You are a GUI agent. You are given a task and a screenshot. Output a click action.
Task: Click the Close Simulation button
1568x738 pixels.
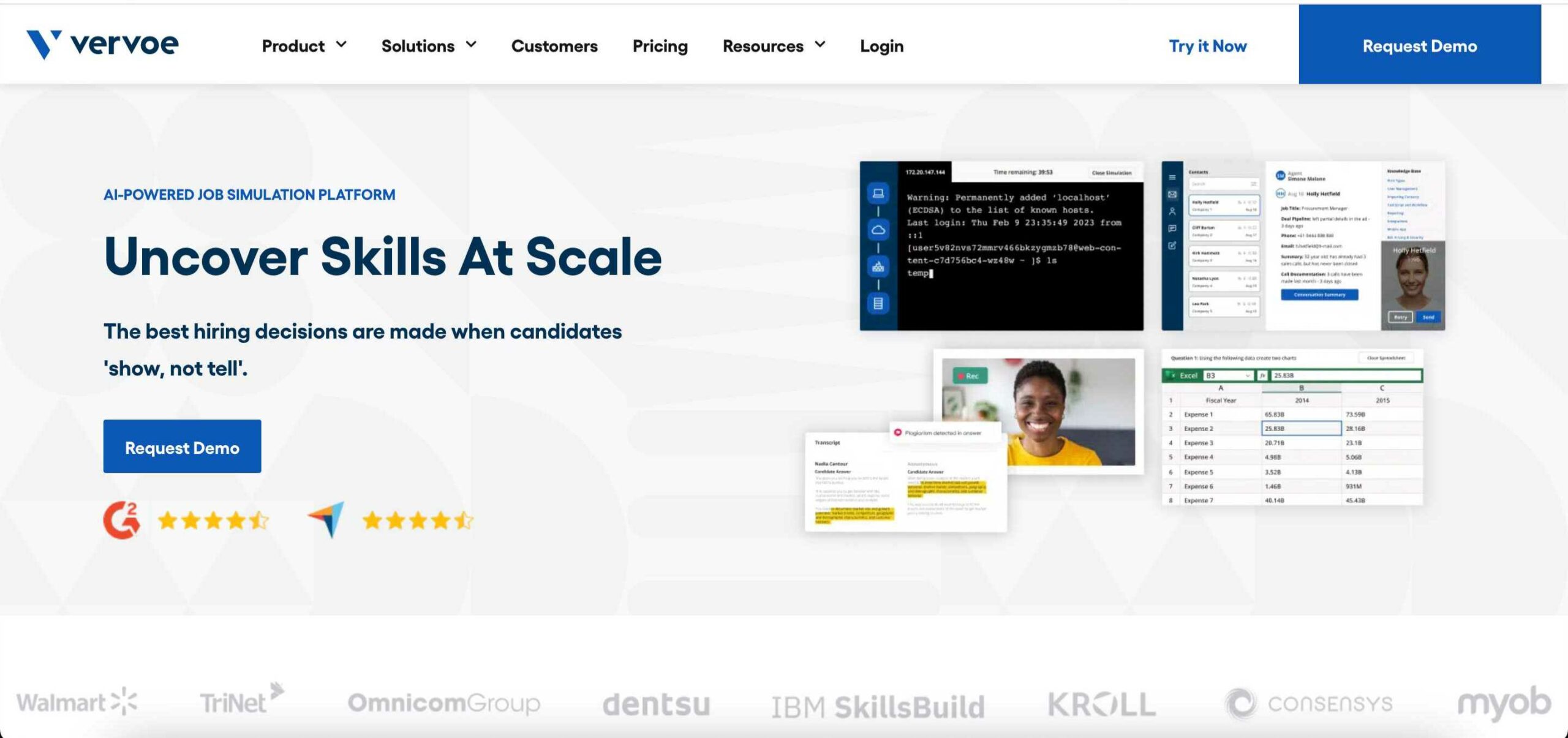pyautogui.click(x=1112, y=173)
